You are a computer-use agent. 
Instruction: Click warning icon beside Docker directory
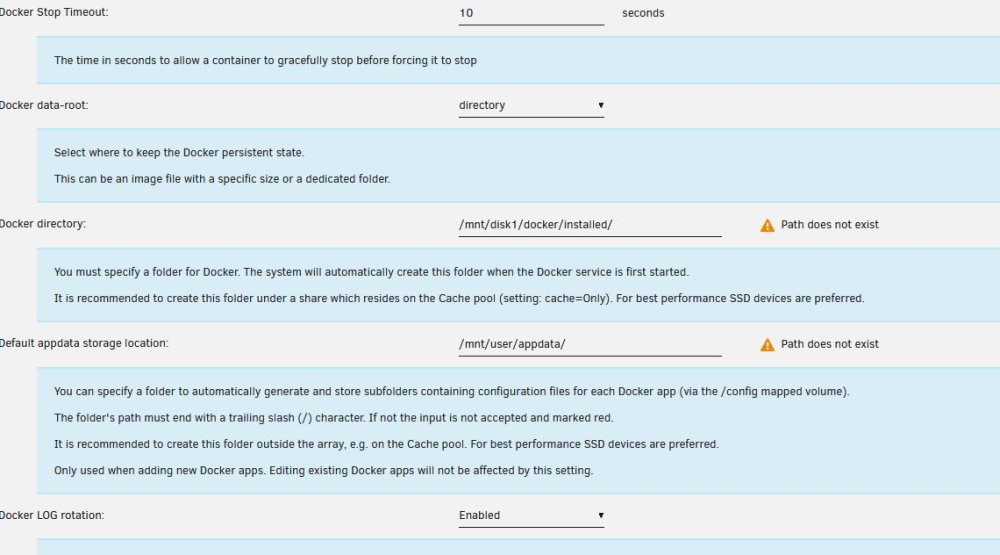click(x=767, y=225)
